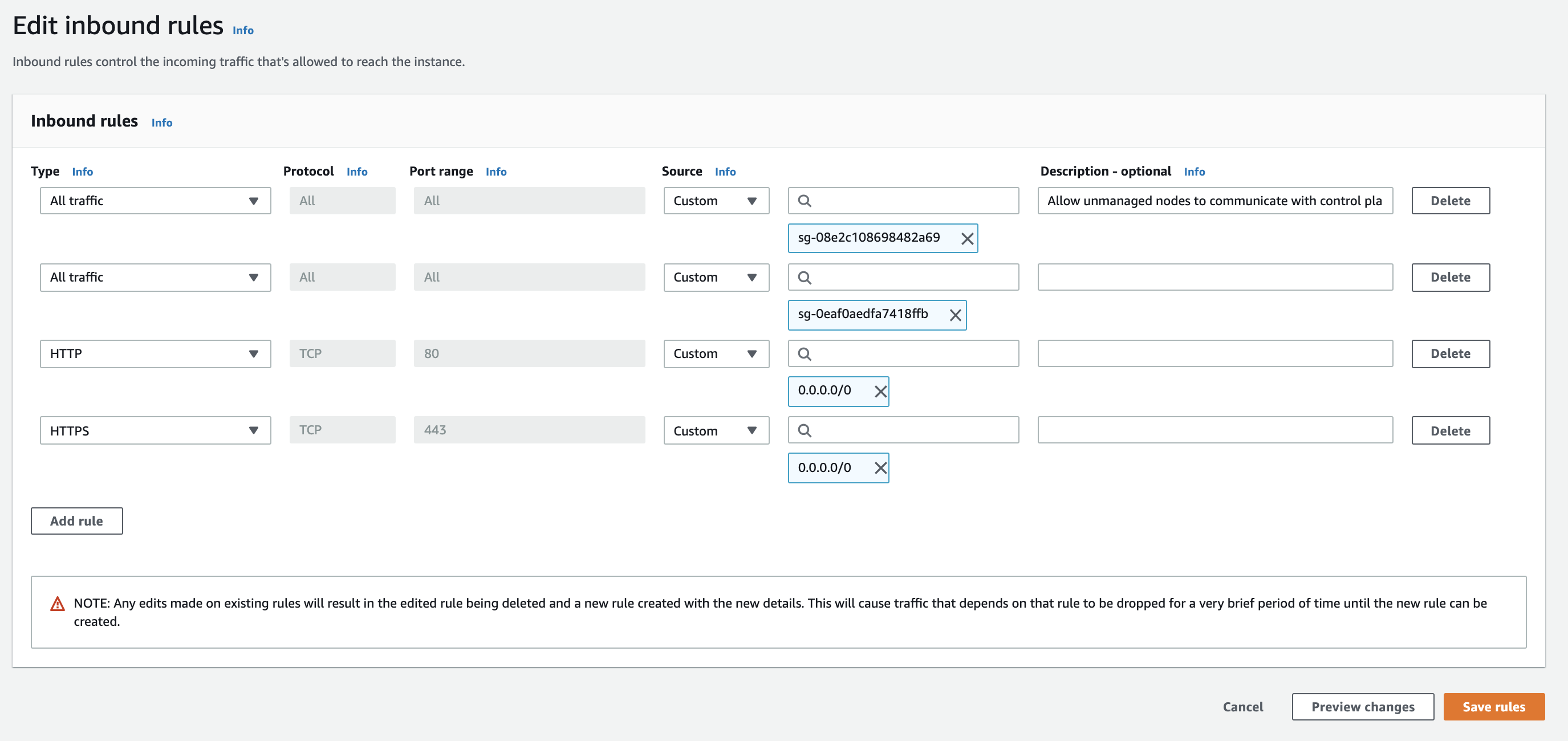Remove 0.0.0.0/0 source from HTTPS rule
Image resolution: width=1568 pixels, height=741 pixels.
(x=878, y=467)
